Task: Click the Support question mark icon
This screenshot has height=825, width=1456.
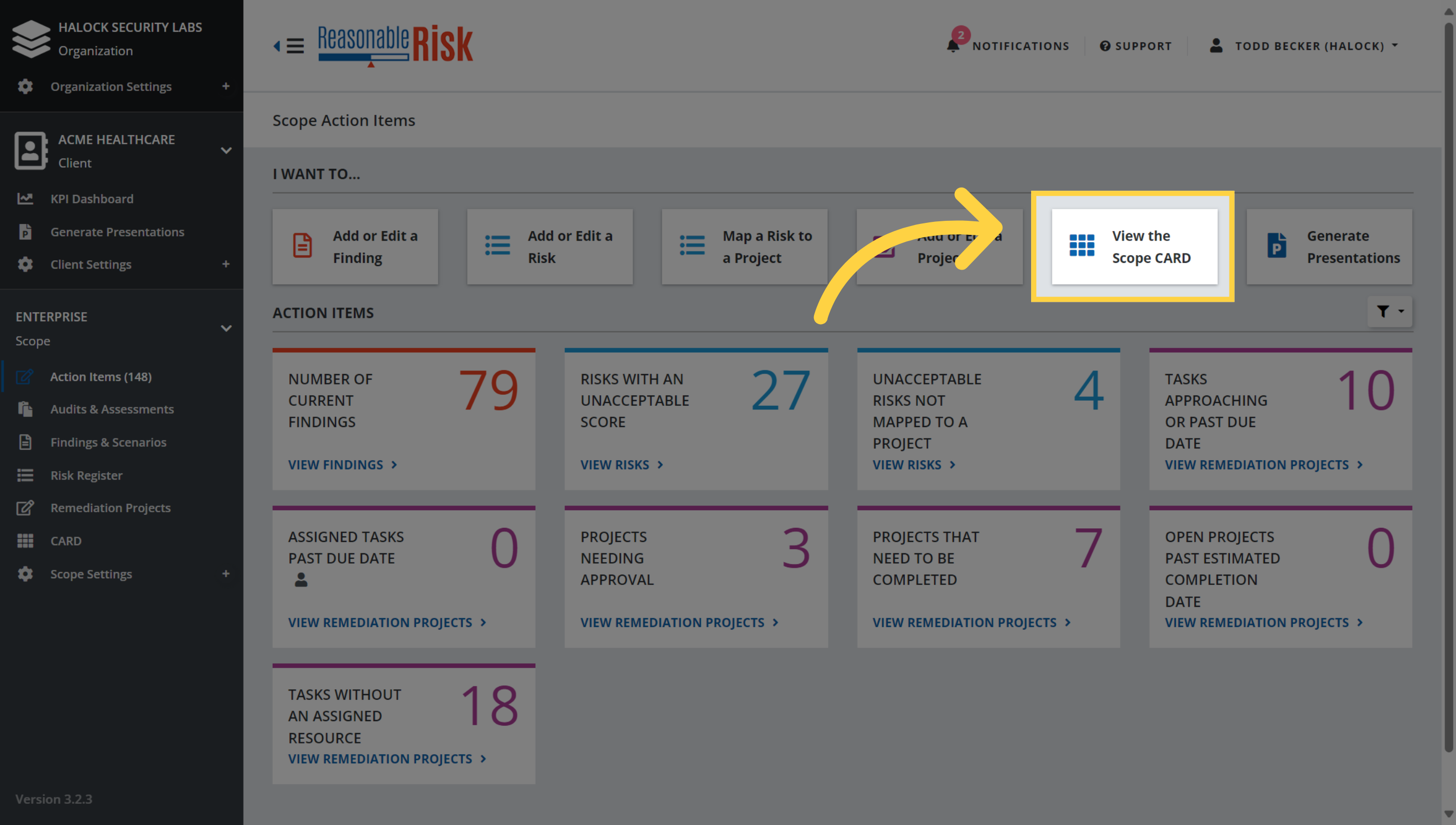Action: 1105,46
